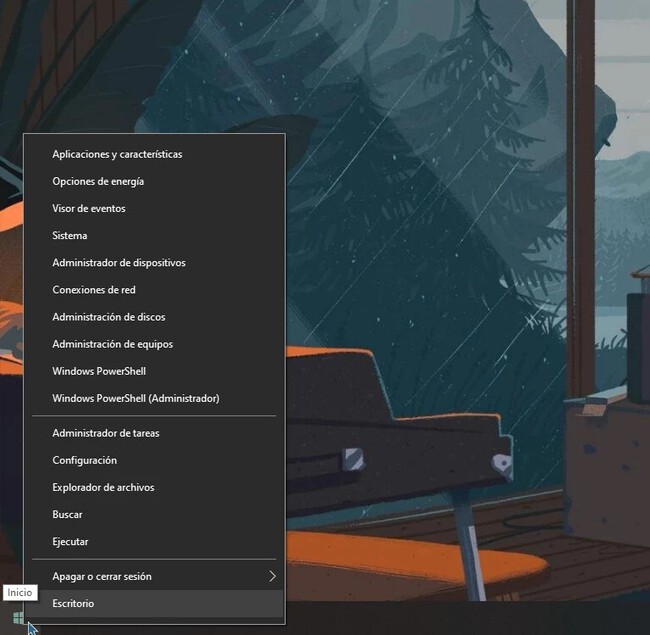Screen dimensions: 650x635
Task: Select the Buscar entry
Action: click(154, 515)
